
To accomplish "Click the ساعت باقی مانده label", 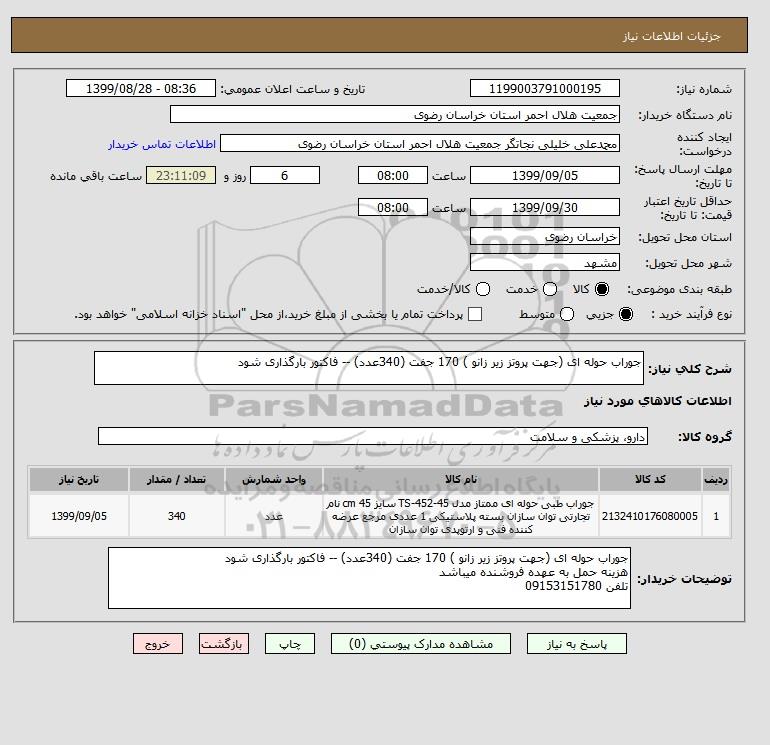I will click(x=96, y=176).
